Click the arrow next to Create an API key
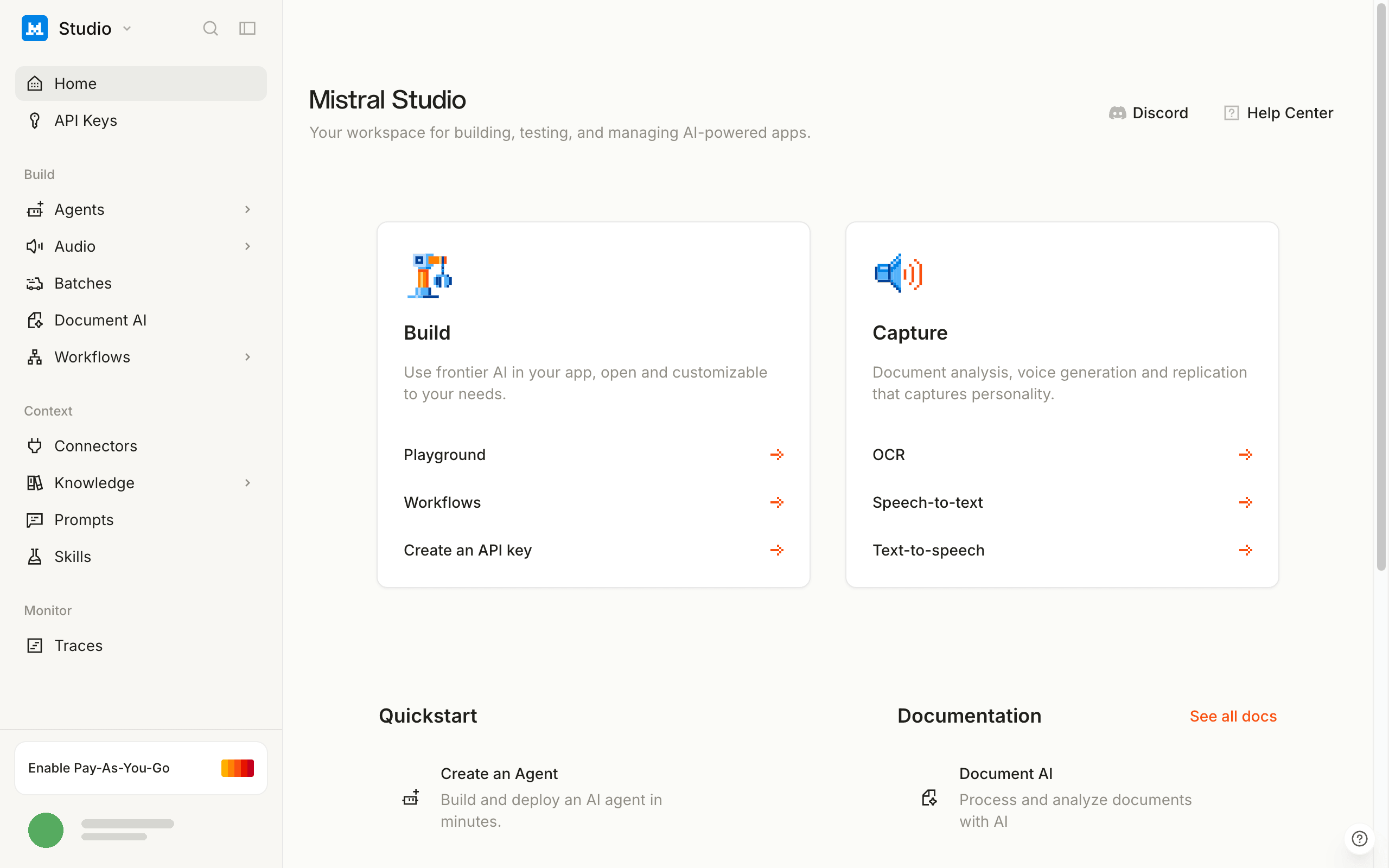The image size is (1389, 868). (x=776, y=550)
